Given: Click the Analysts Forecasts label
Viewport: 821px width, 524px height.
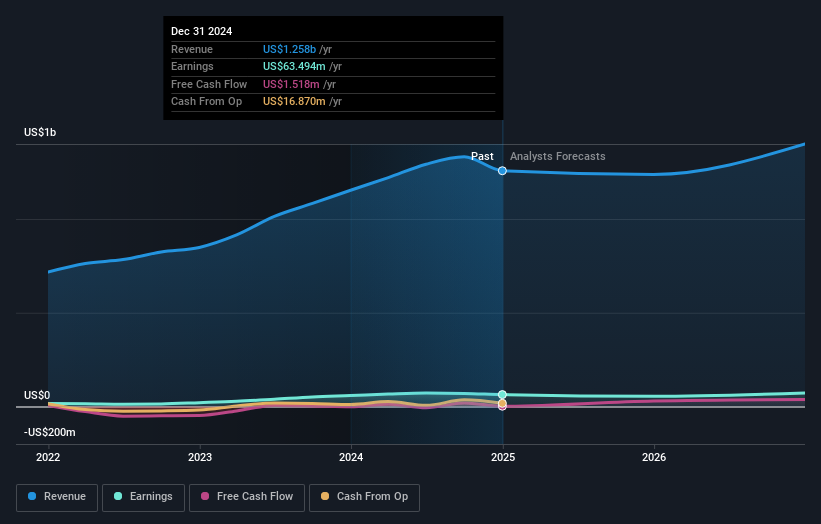Looking at the screenshot, I should [x=558, y=156].
